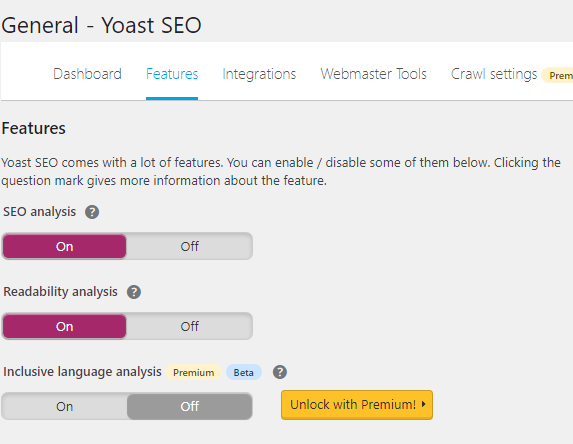Open the Crawl settings tab
Screen dimensions: 573x444
(x=494, y=74)
